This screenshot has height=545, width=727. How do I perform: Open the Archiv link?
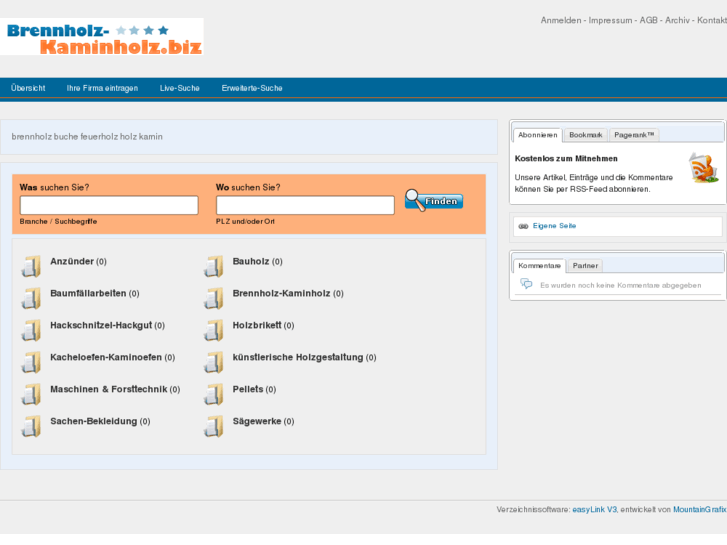pyautogui.click(x=677, y=20)
